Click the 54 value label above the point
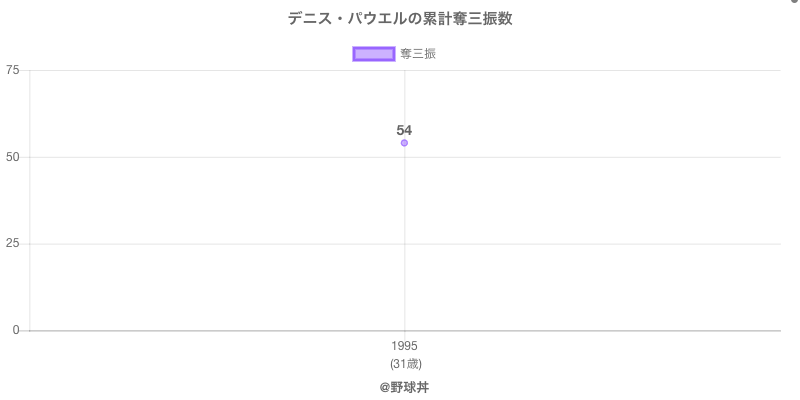This screenshot has width=800, height=400. click(404, 130)
